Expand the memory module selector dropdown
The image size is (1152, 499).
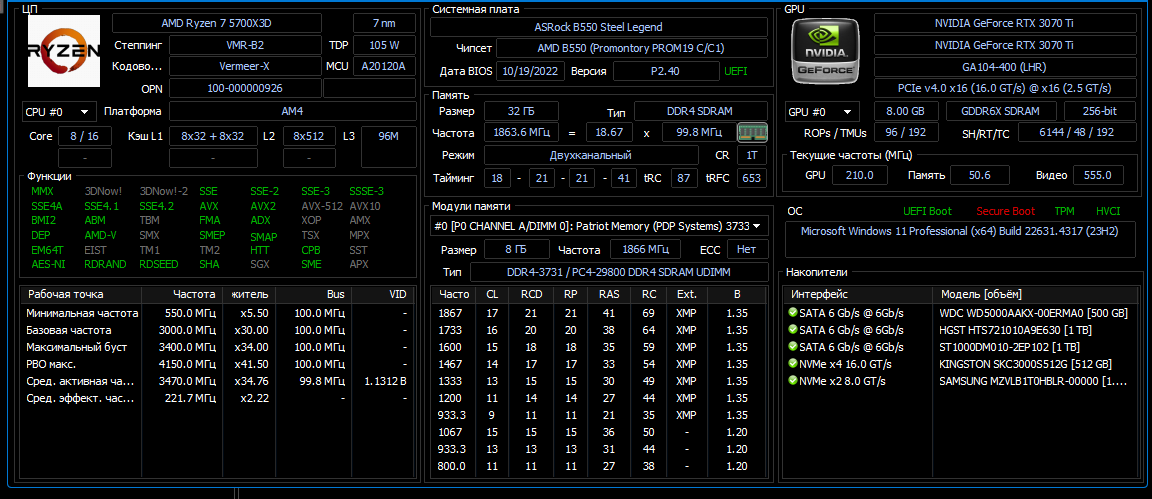(600, 226)
